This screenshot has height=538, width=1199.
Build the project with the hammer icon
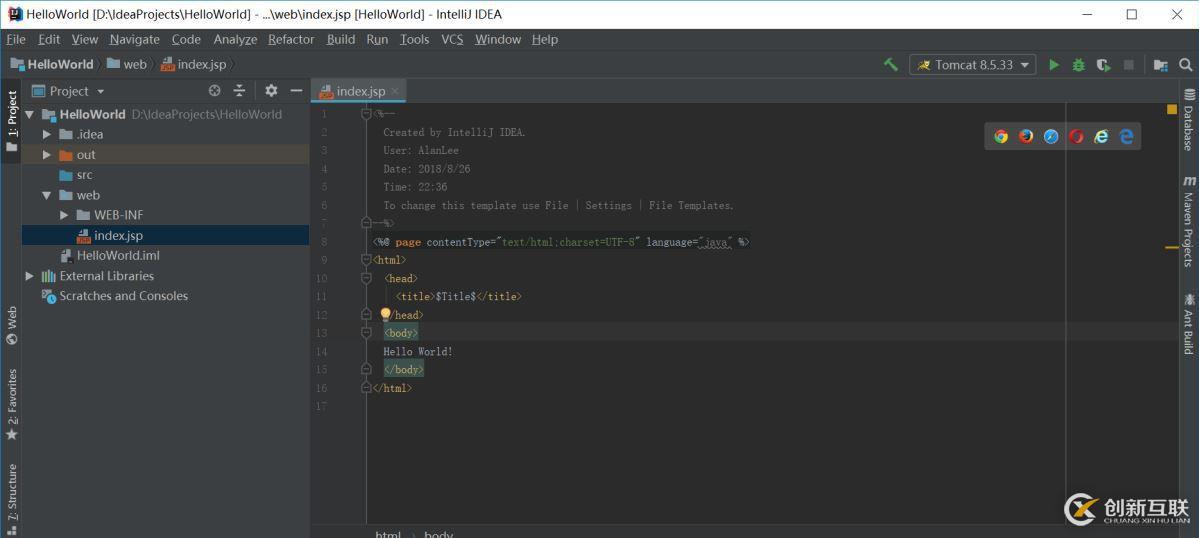point(891,65)
